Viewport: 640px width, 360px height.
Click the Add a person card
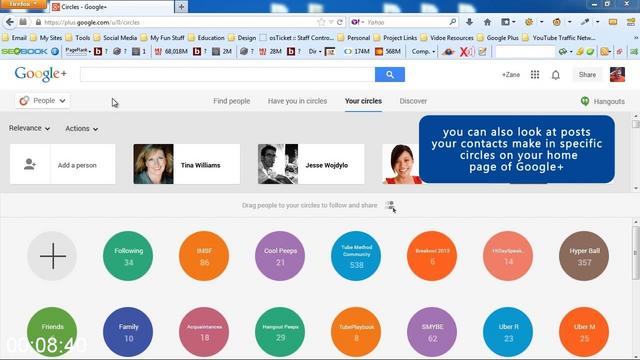tap(62, 164)
